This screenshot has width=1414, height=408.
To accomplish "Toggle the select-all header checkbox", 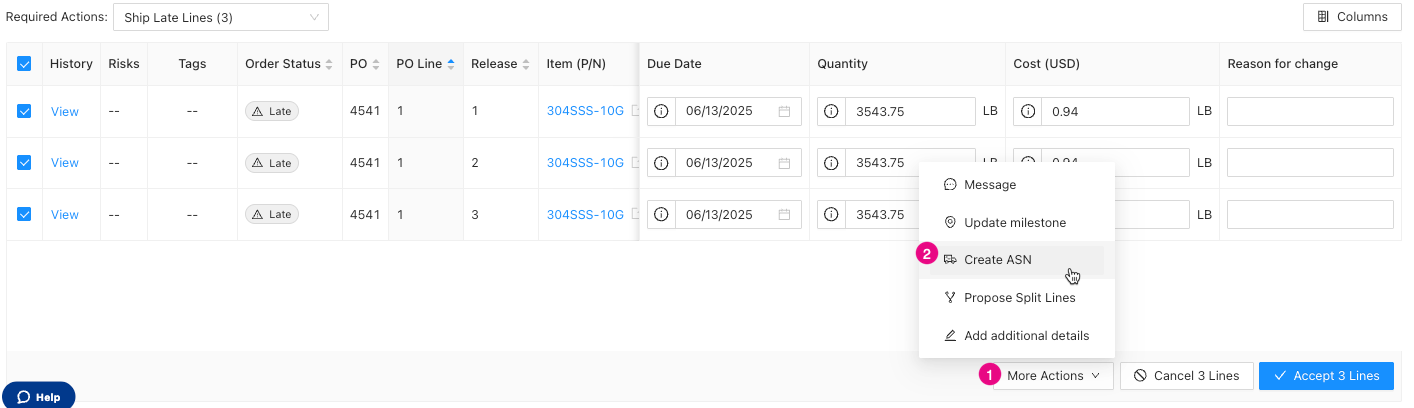I will (25, 64).
